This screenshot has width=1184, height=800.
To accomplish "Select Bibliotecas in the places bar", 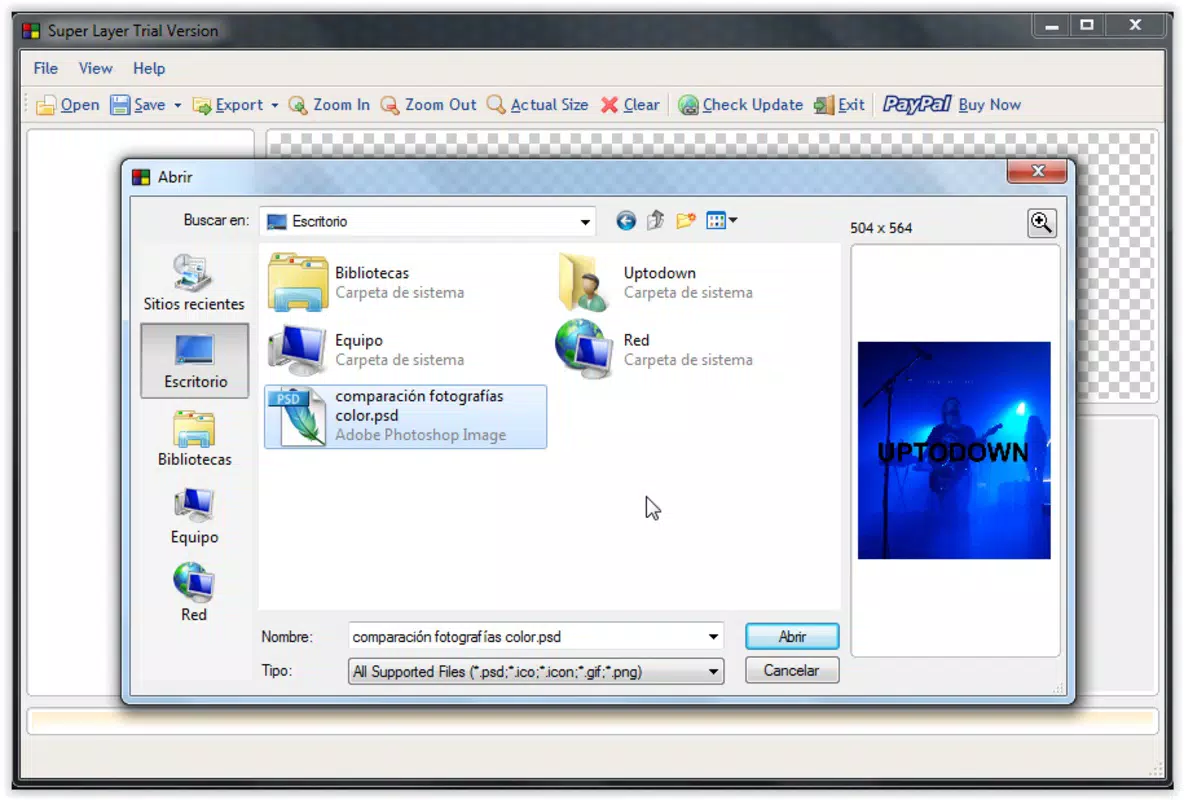I will pyautogui.click(x=194, y=438).
